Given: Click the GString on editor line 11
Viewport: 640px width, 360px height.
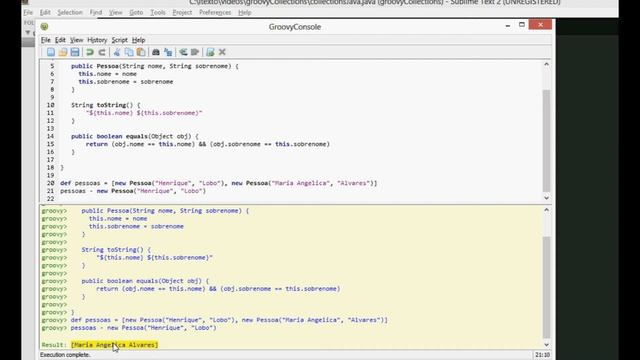Looking at the screenshot, I should tap(144, 113).
